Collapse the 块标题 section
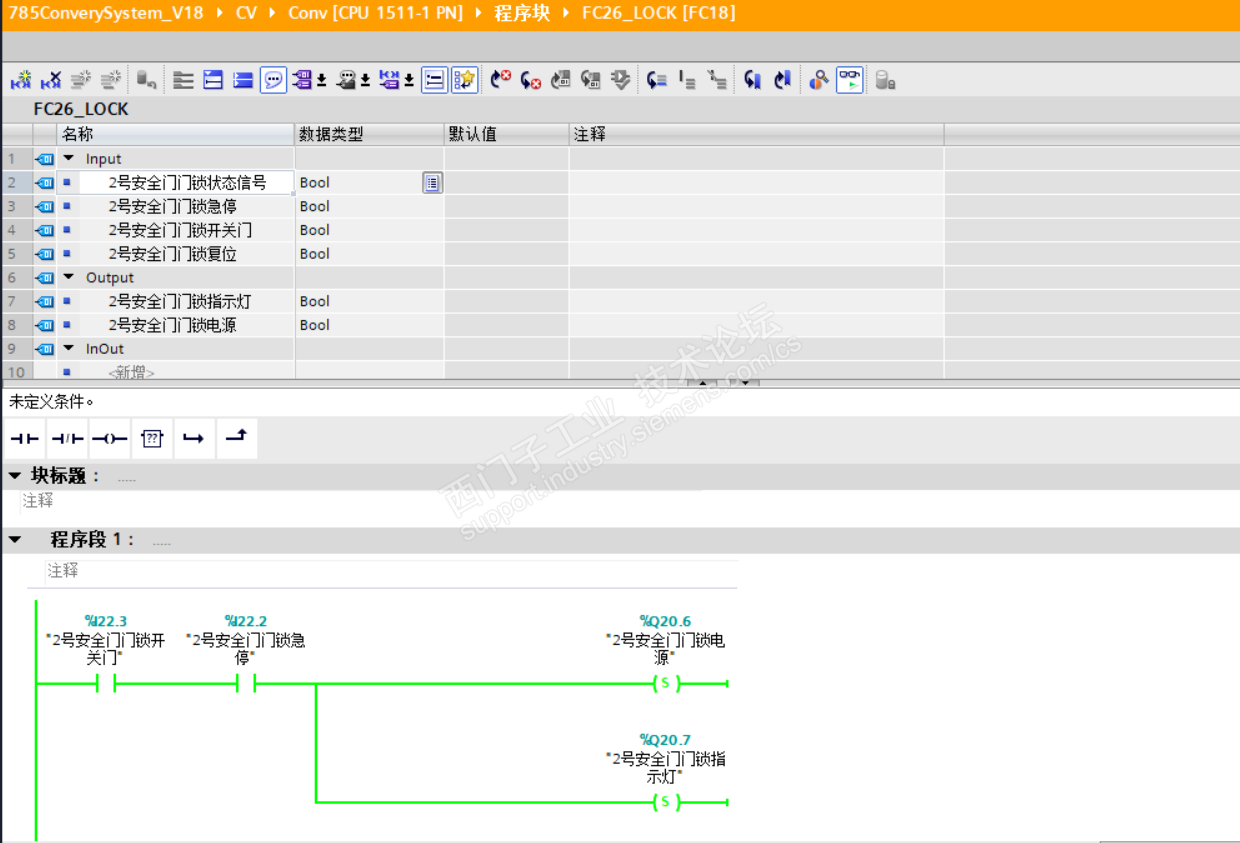Screen dimensions: 1240x843 pos(14,475)
